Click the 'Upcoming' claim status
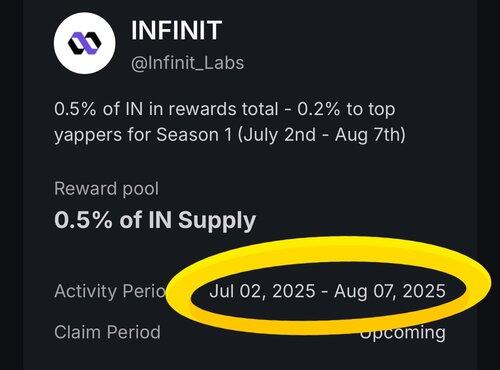 click(403, 333)
